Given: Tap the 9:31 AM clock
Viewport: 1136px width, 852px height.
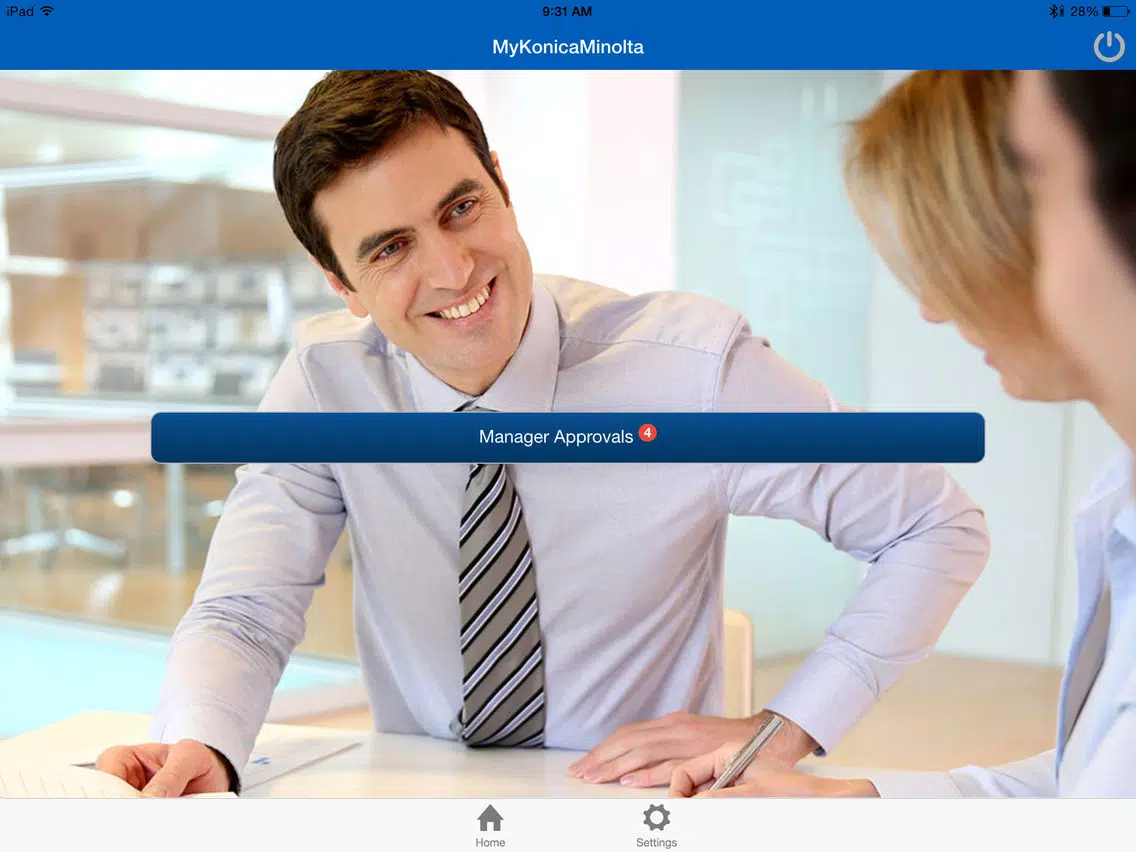Looking at the screenshot, I should pyautogui.click(x=567, y=12).
